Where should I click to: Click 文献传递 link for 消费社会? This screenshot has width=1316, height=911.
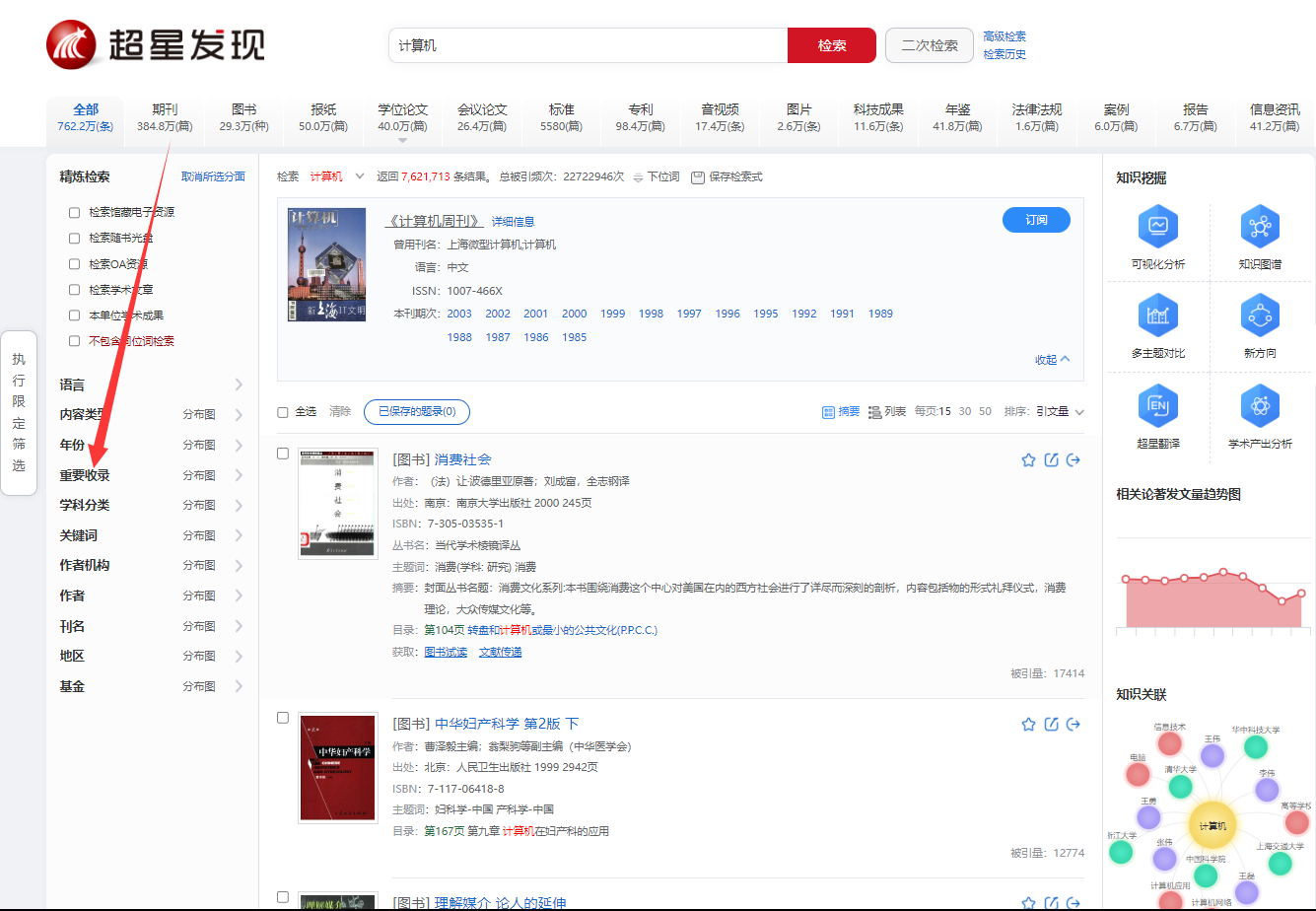(x=500, y=652)
